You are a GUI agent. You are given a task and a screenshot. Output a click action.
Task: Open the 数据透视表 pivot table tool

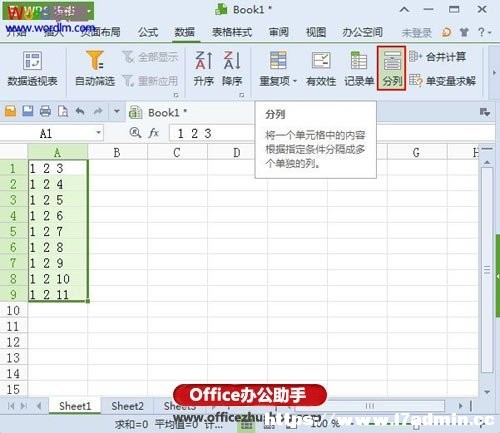pos(32,69)
